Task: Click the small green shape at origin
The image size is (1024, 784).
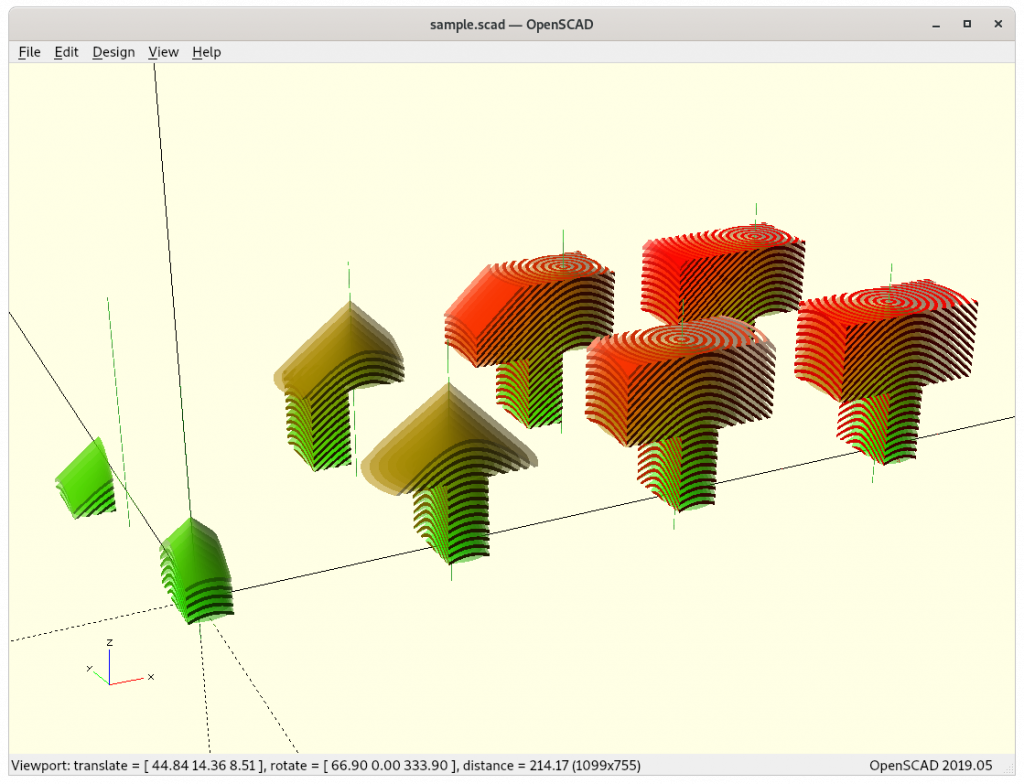Action: coord(197,572)
